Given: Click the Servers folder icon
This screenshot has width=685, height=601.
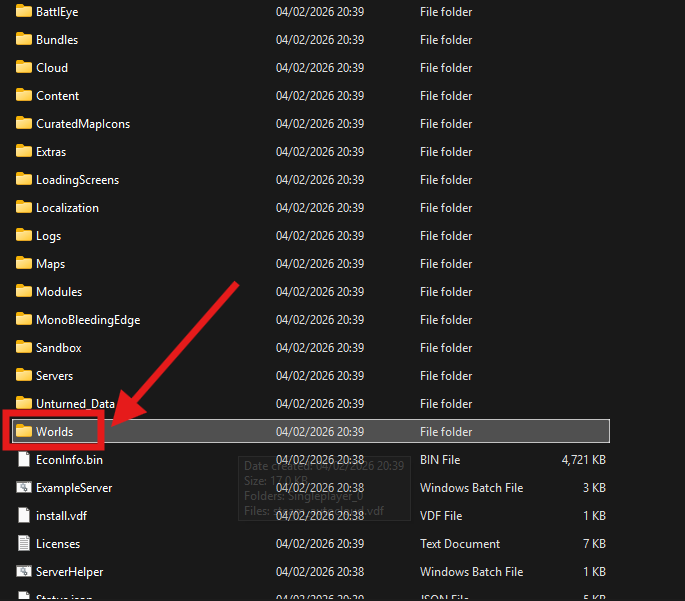Looking at the screenshot, I should point(24,375).
